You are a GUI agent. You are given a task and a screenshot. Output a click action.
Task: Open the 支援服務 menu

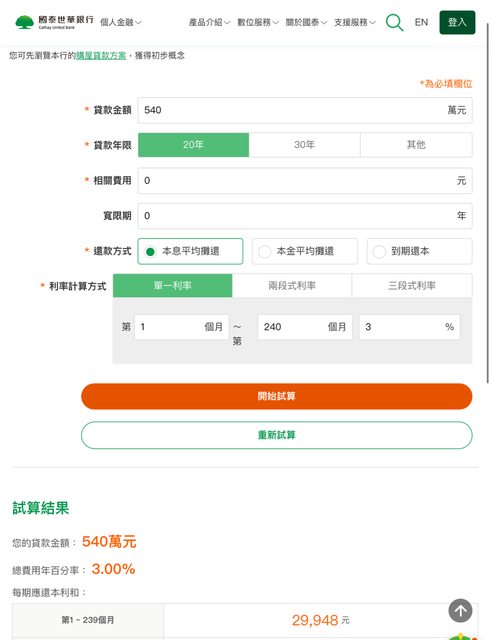pos(355,22)
